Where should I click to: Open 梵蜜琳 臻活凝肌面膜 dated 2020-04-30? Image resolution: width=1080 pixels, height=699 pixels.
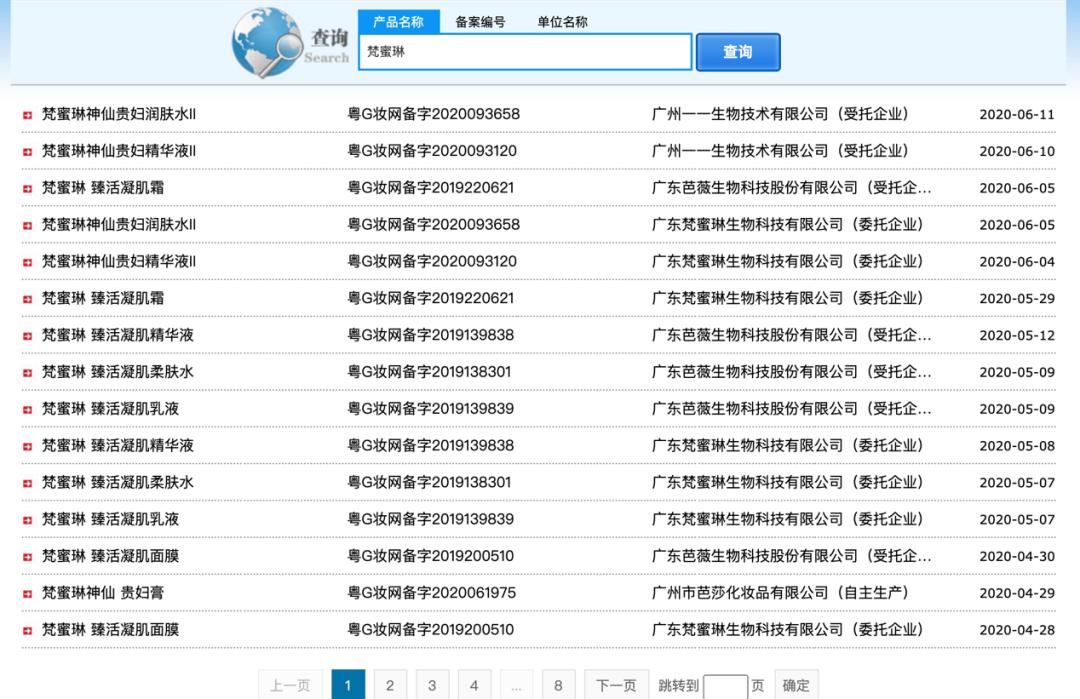pyautogui.click(x=111, y=556)
